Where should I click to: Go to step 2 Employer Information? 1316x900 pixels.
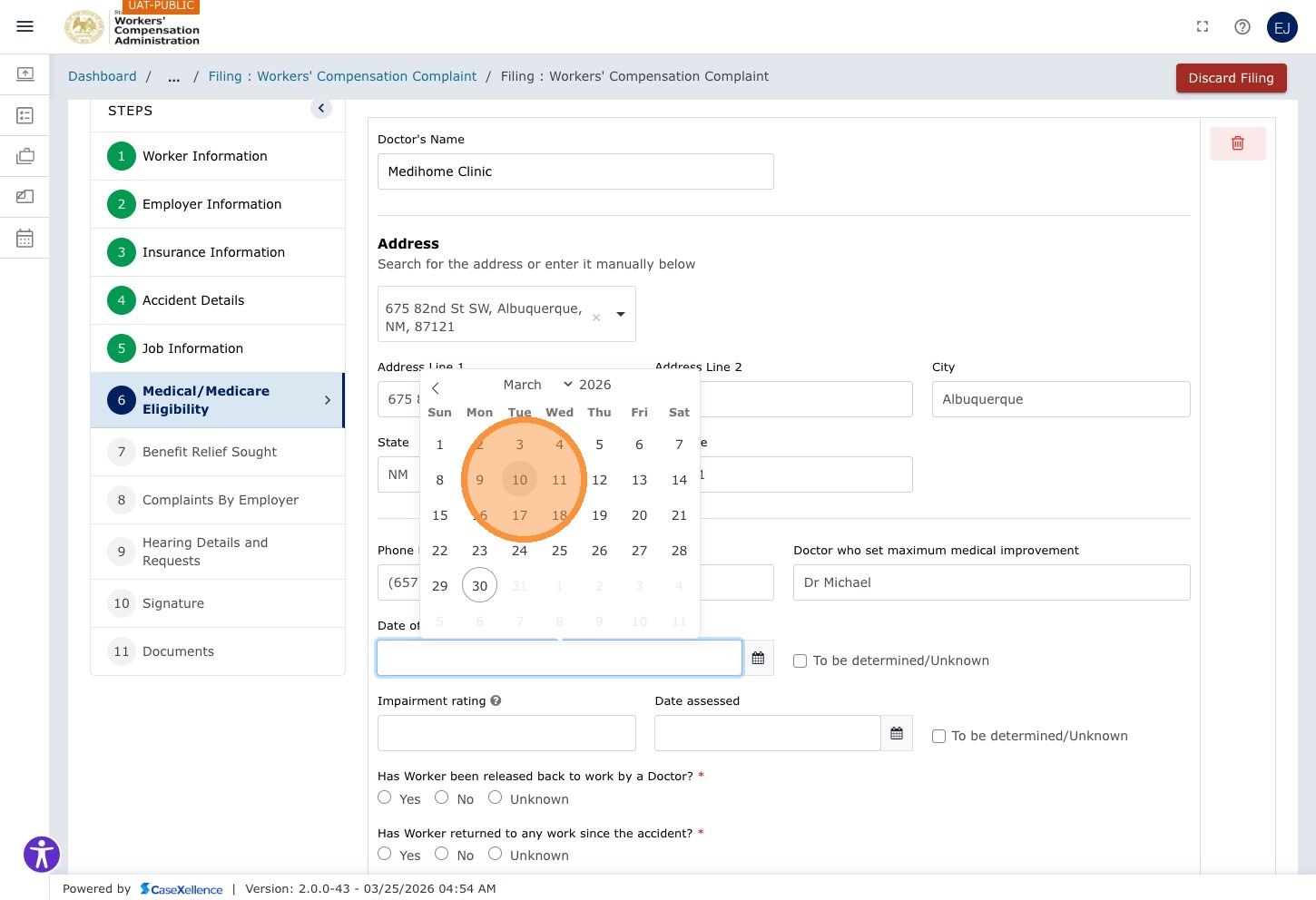tap(218, 204)
